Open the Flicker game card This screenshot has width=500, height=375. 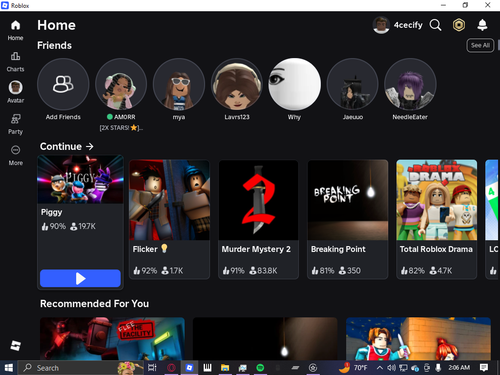(169, 219)
